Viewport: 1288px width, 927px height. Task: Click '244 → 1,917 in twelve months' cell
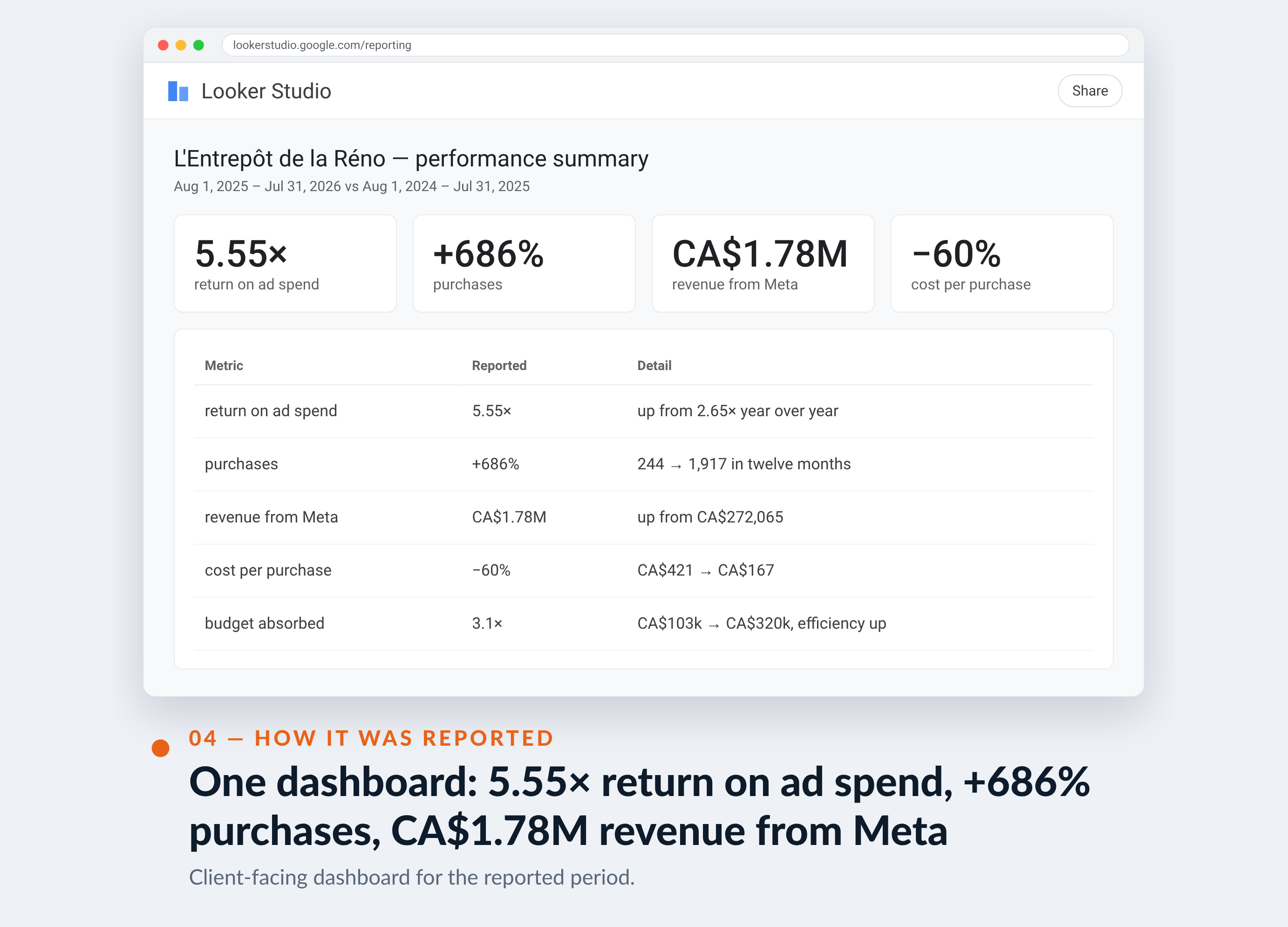[x=744, y=464]
